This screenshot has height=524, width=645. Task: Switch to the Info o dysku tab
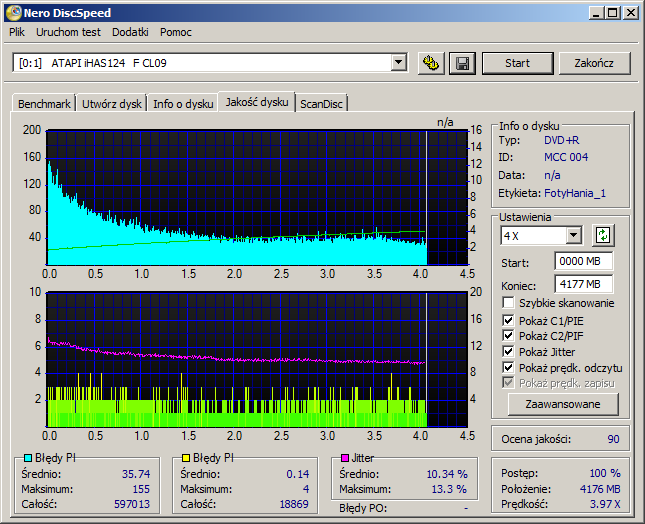coord(183,104)
